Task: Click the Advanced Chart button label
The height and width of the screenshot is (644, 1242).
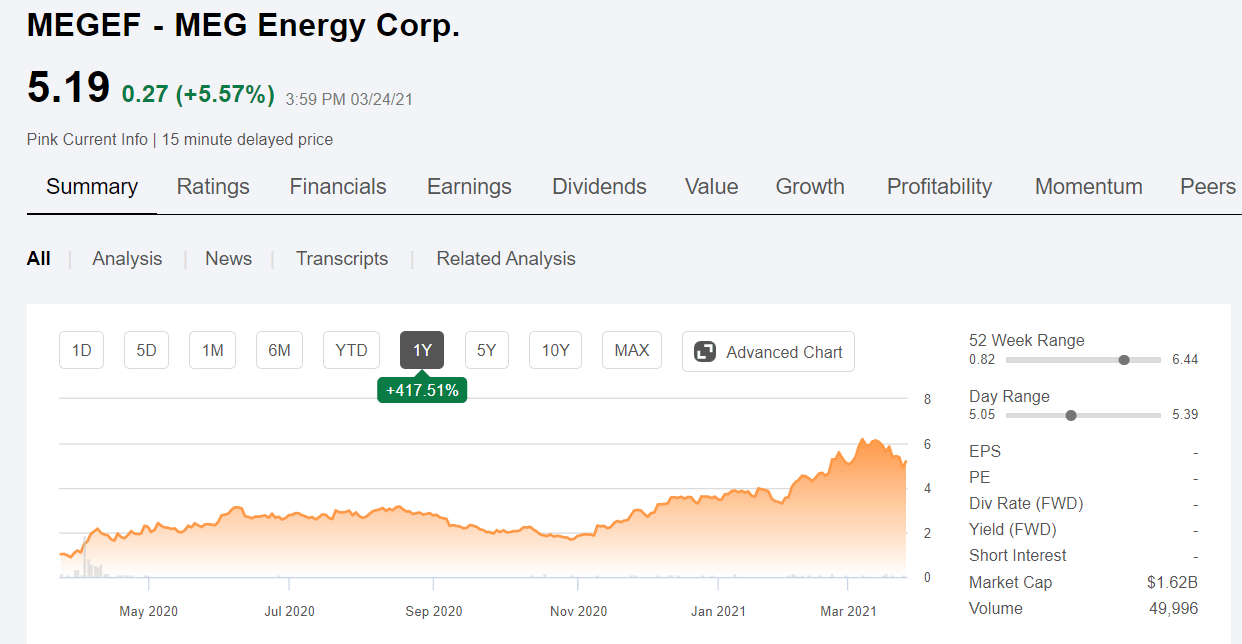Action: tap(784, 352)
